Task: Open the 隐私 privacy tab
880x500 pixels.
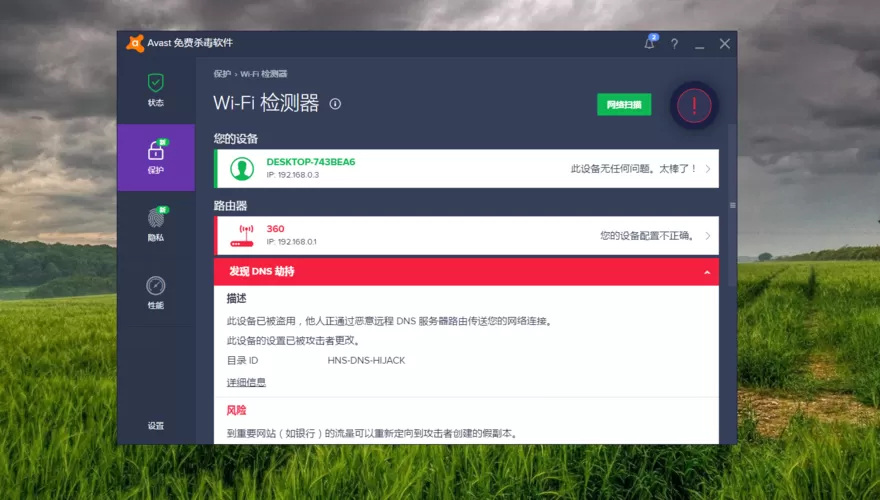Action: [155, 224]
